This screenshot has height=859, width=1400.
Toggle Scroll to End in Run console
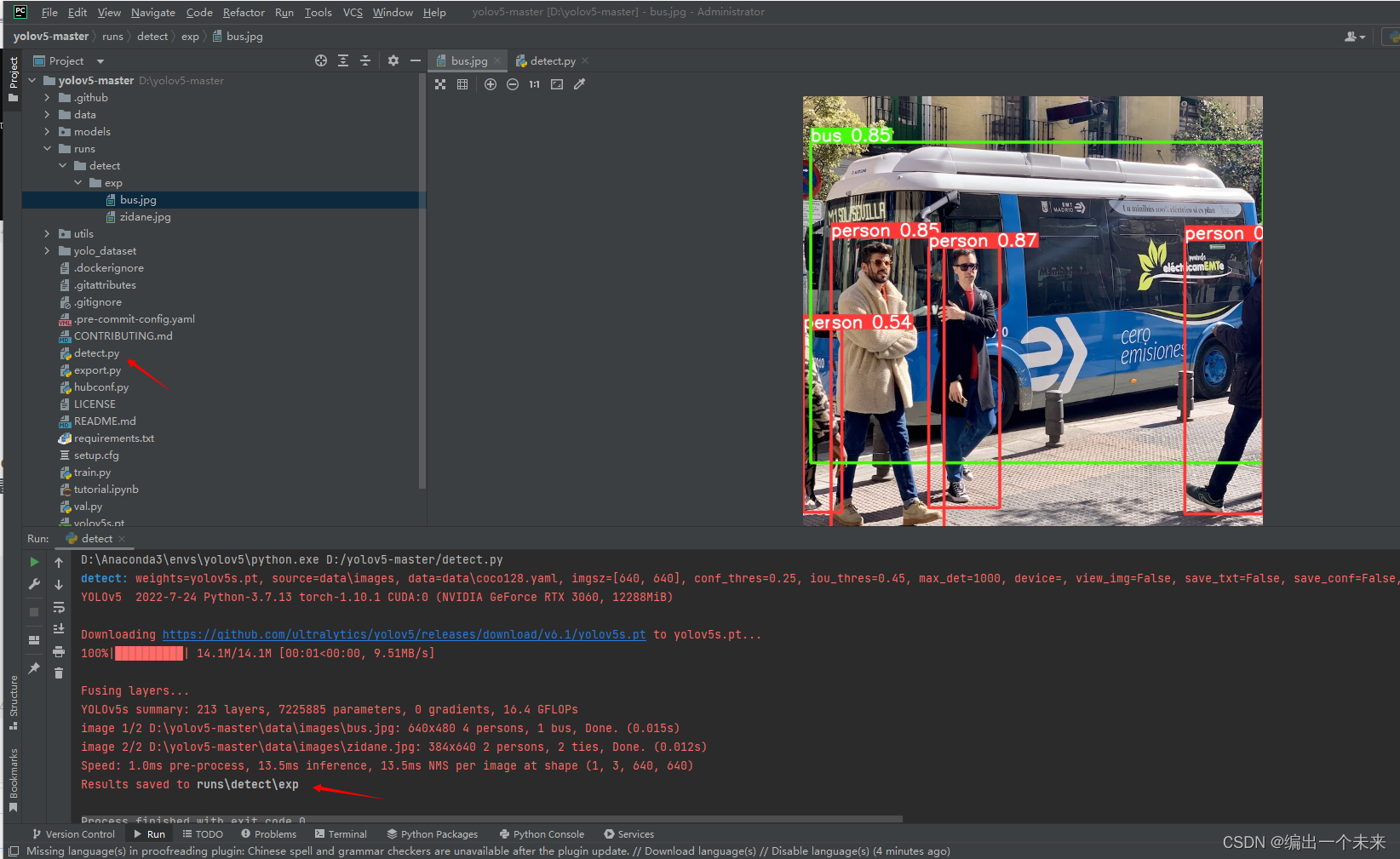pyautogui.click(x=59, y=629)
